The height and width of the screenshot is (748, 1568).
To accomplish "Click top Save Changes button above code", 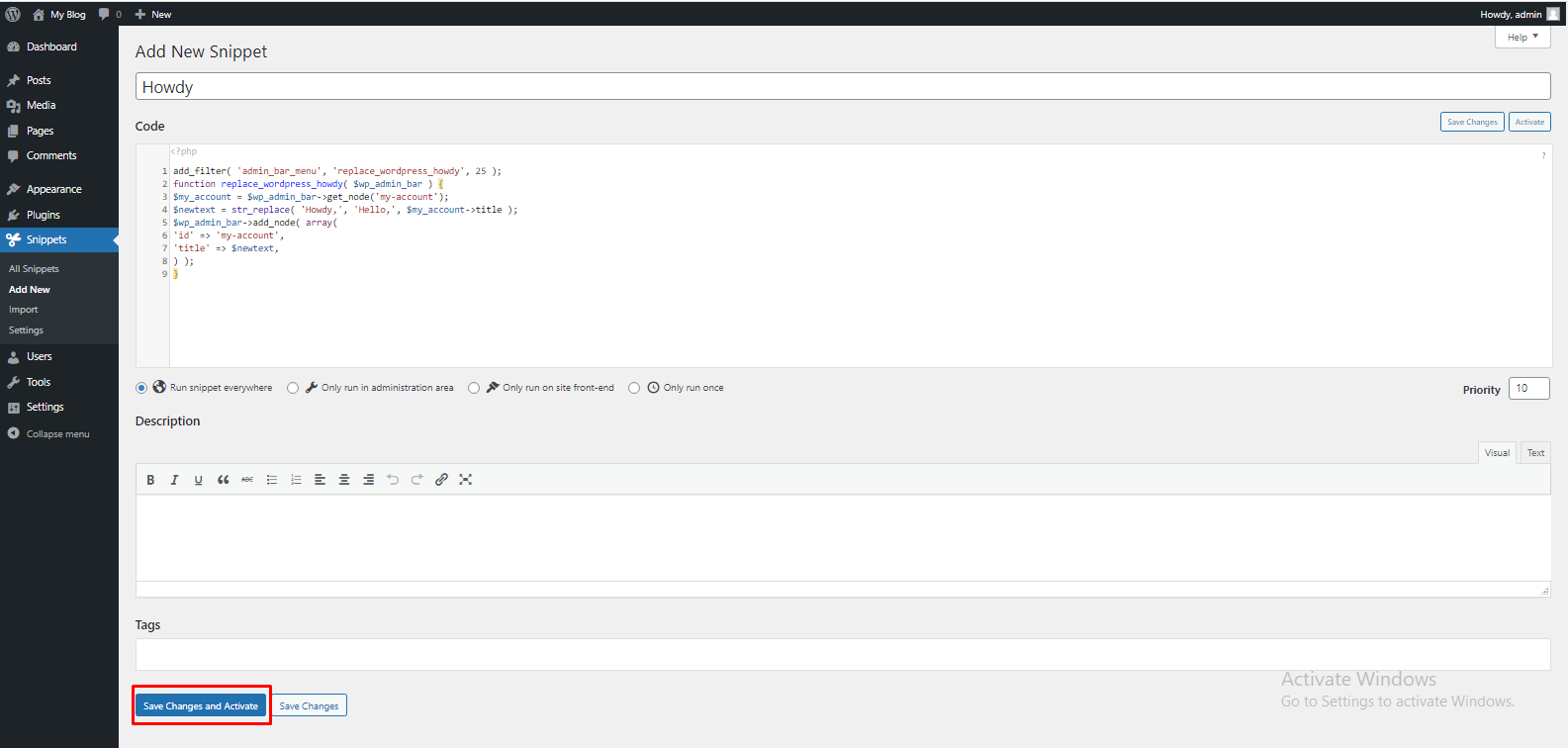I will [x=1472, y=122].
